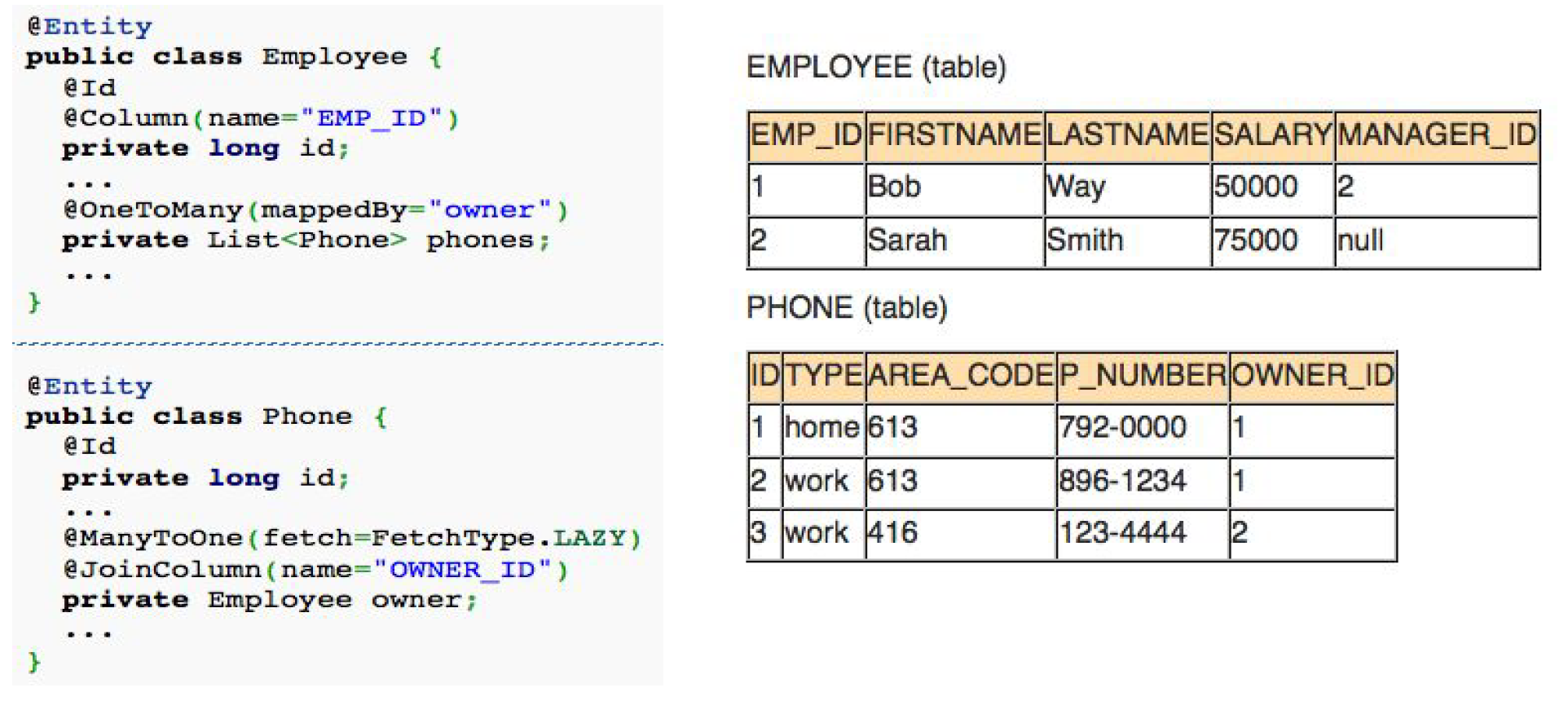The image size is (1568, 701).
Task: Click the MANAGER_ID column header
Action: click(1436, 135)
